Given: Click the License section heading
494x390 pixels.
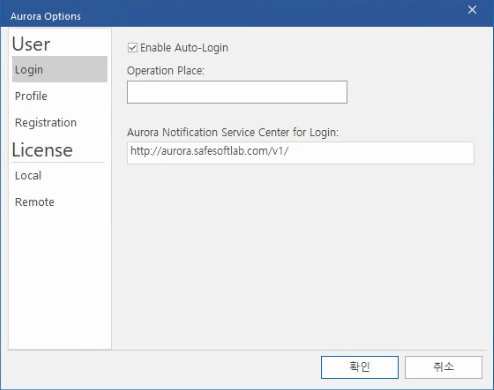Looking at the screenshot, I should [42, 150].
